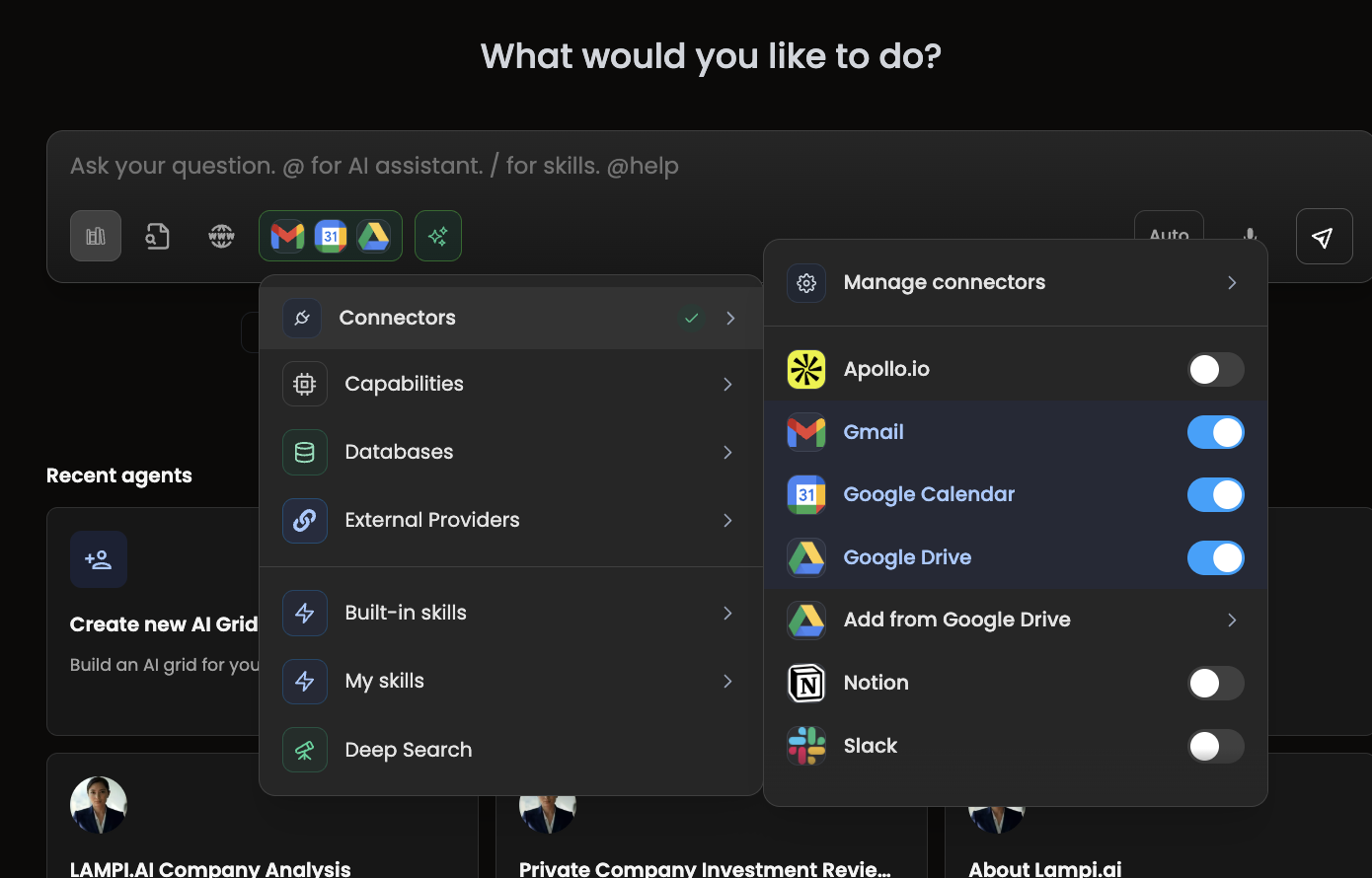Click the LAMPI.AI Company Analysis avatar thumbnail
Screen dimensions: 1372x878
99,805
